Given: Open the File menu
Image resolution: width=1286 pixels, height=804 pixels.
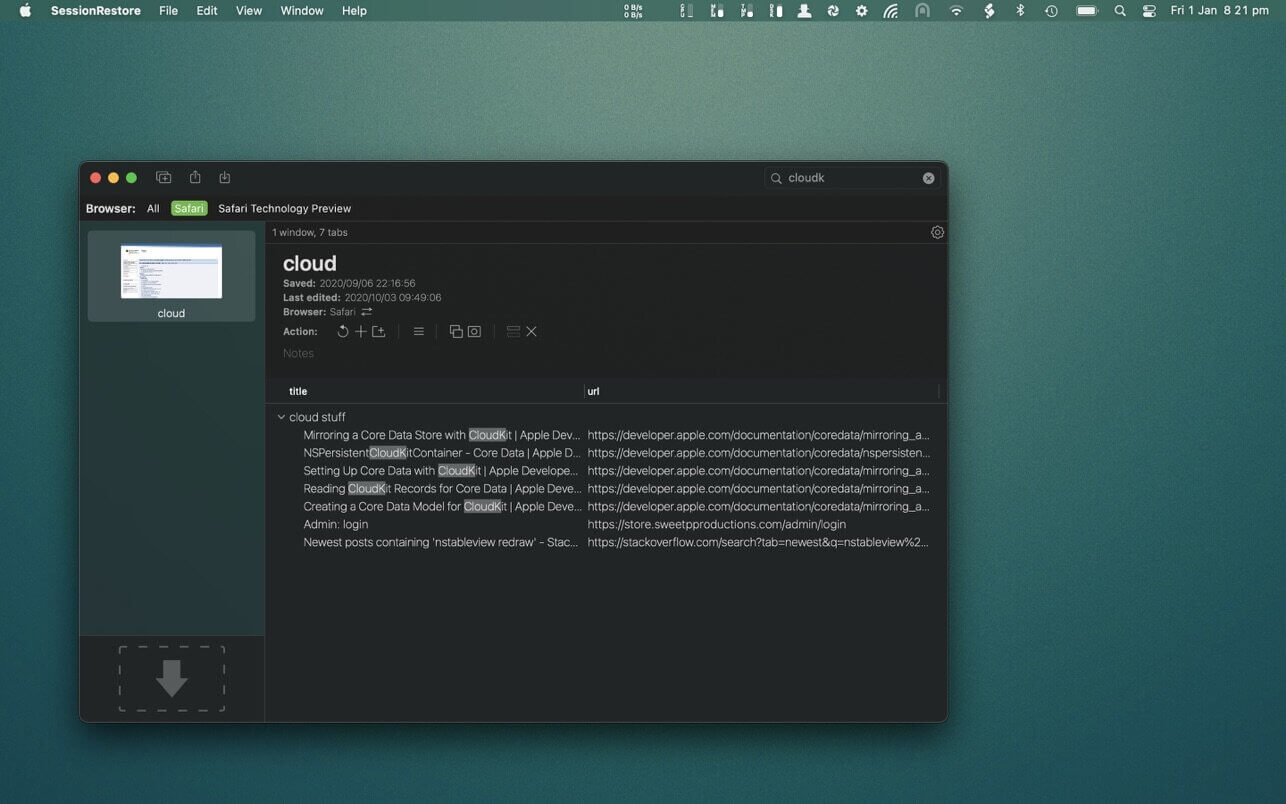Looking at the screenshot, I should coord(168,11).
